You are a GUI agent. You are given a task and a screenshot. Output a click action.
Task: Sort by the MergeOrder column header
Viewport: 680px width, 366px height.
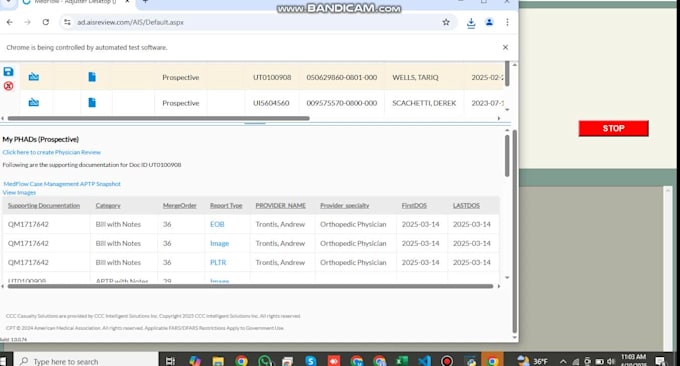180,206
